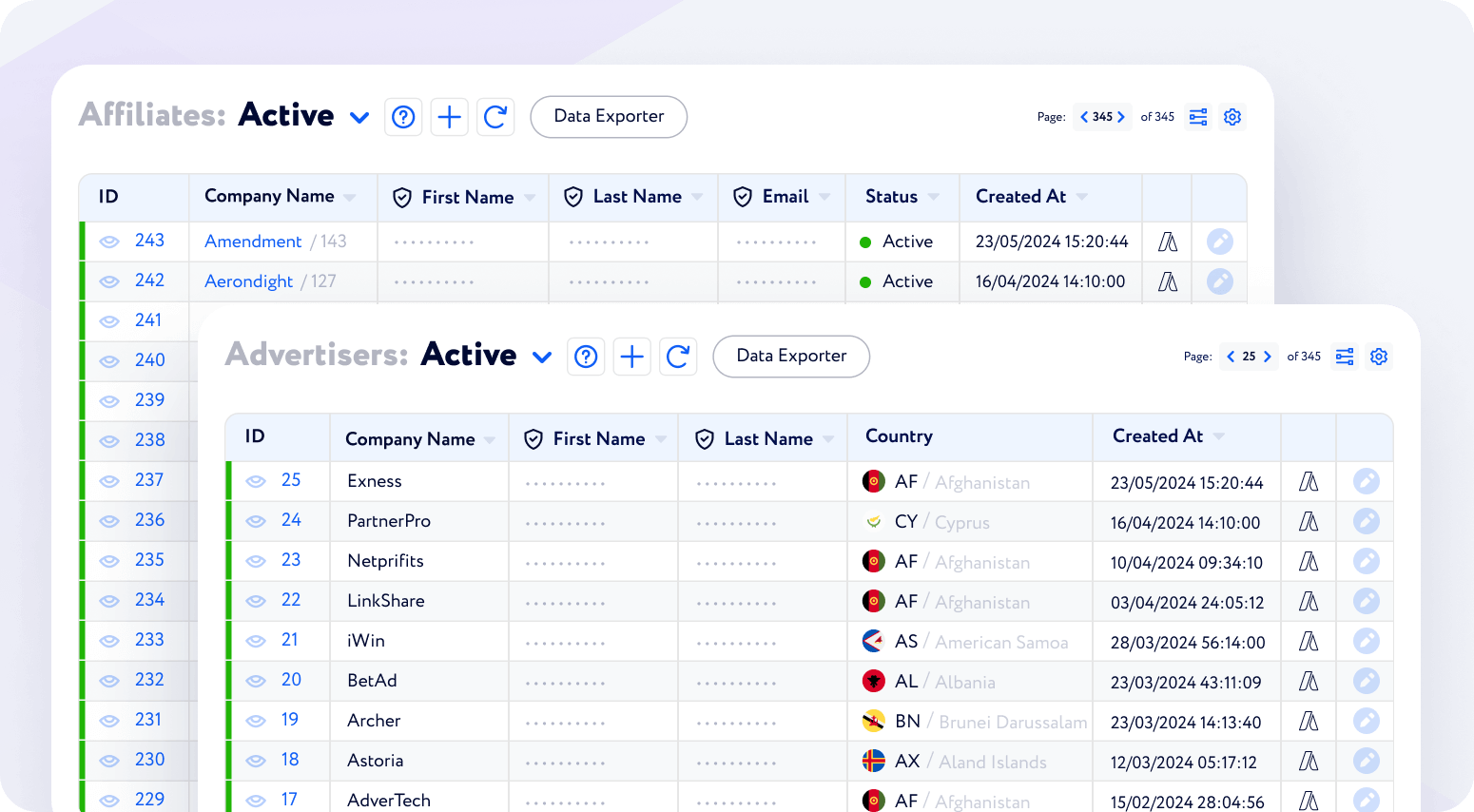Open Affiliates Company Name column dropdown
Viewport: 1474px width, 812px height.
click(350, 198)
